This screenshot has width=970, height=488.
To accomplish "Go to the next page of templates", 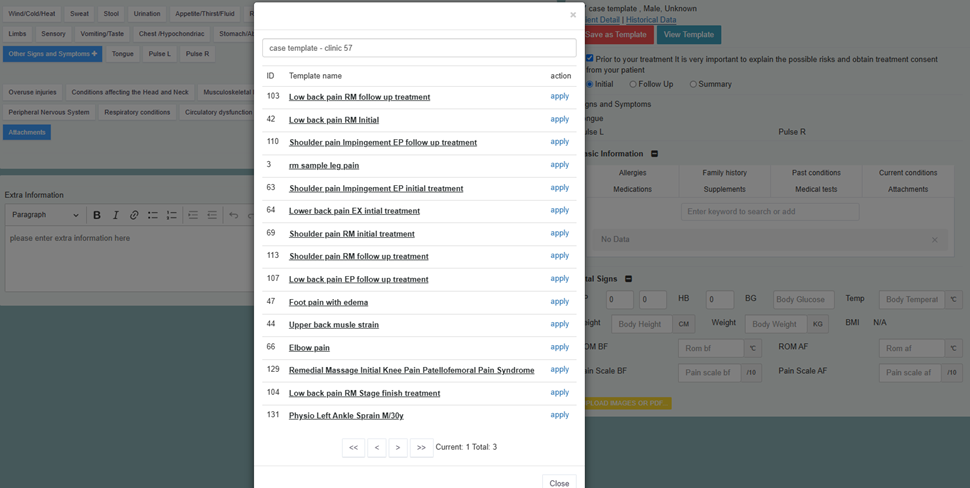I will click(x=398, y=448).
